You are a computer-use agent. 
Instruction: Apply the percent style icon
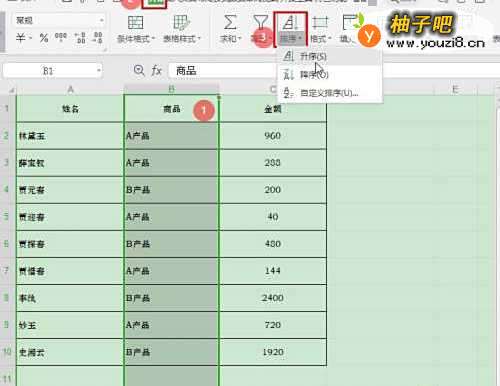pyautogui.click(x=44, y=38)
